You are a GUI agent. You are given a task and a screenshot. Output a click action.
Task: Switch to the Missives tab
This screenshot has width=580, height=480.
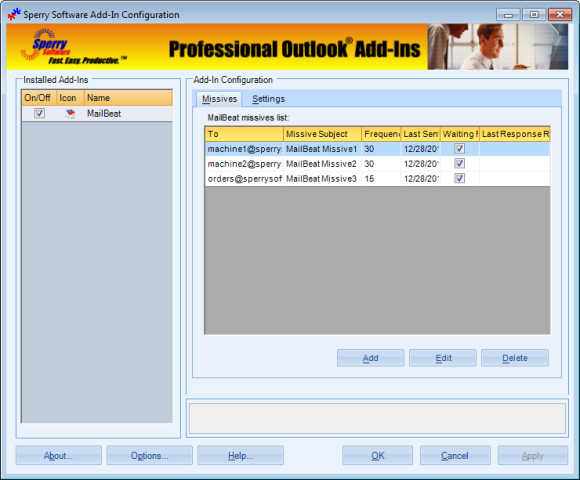coord(219,99)
